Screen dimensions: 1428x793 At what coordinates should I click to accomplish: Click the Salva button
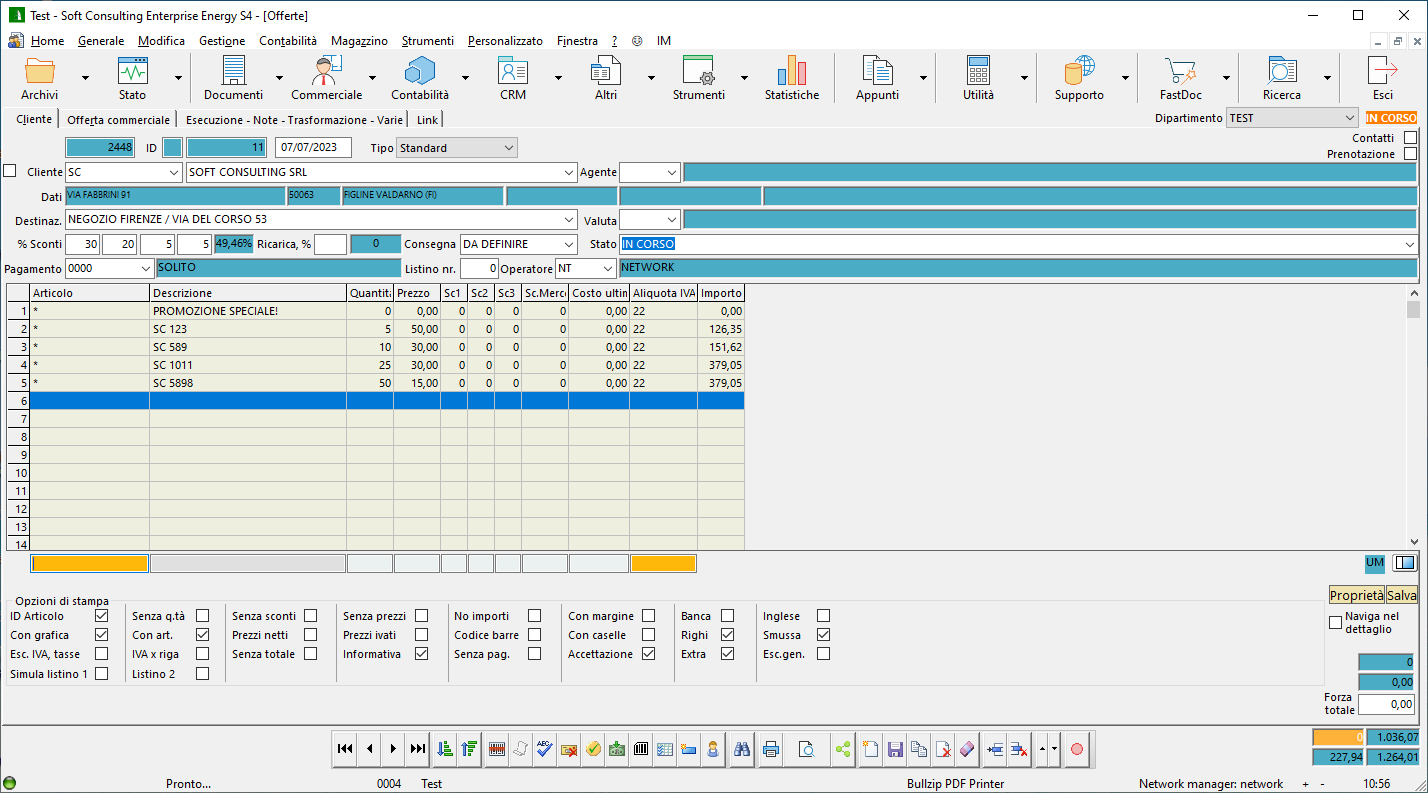click(x=1402, y=595)
